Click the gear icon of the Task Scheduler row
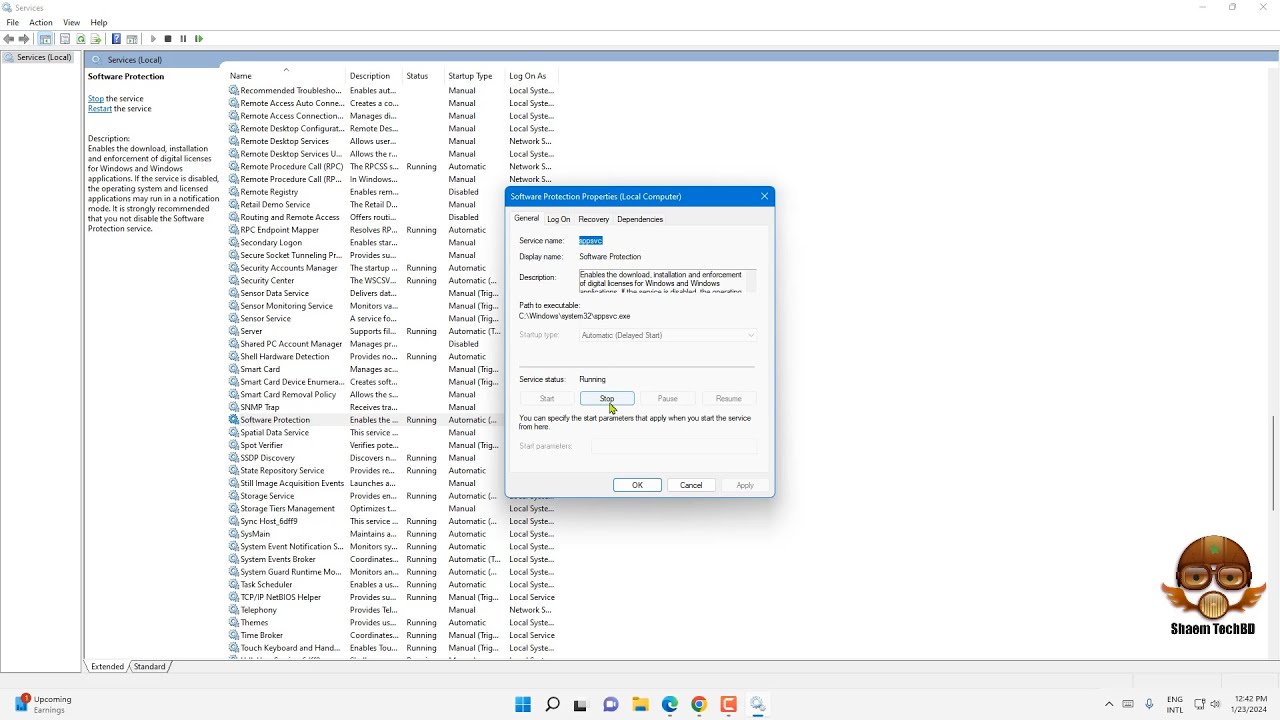This screenshot has width=1280, height=720. pyautogui.click(x=234, y=585)
